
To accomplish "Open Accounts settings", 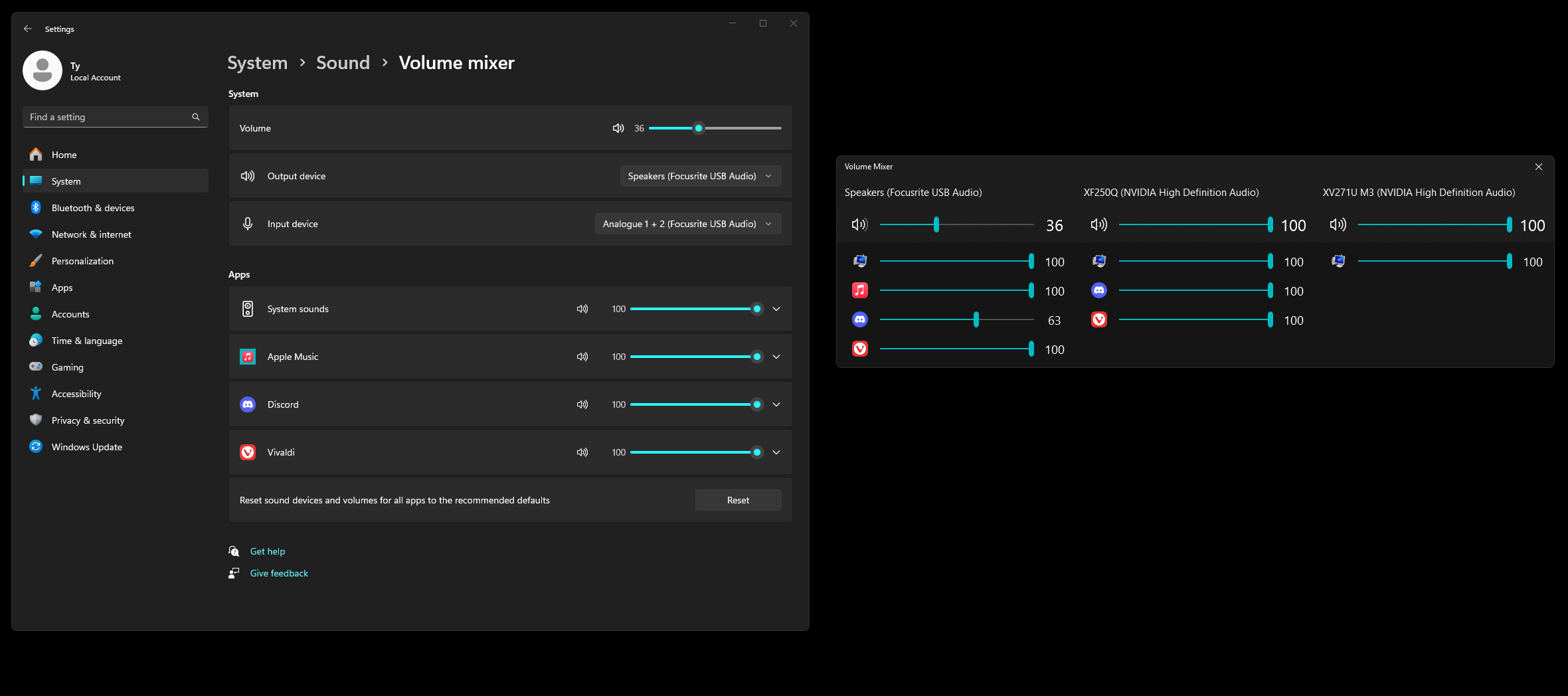I will [x=116, y=314].
